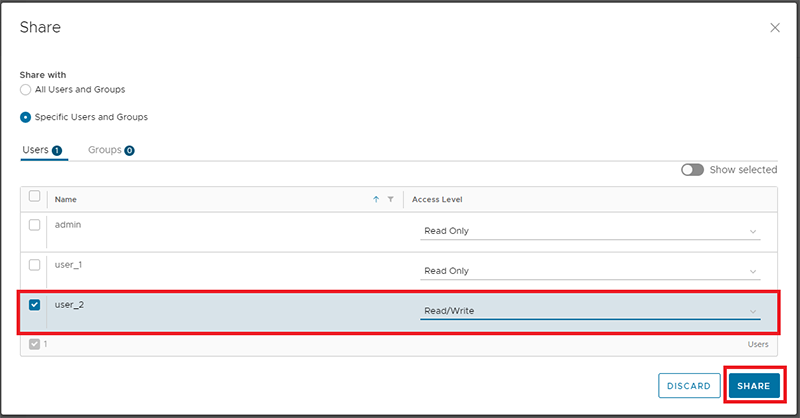
Task: Check the user_1 checkbox
Action: tap(34, 265)
